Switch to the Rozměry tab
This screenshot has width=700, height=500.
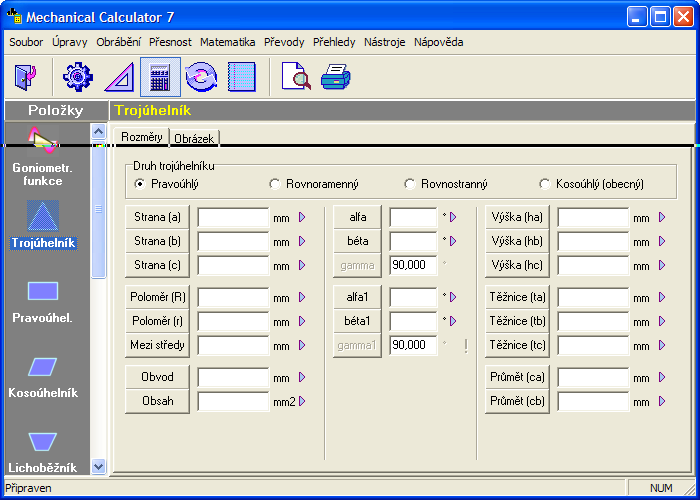coord(142,137)
